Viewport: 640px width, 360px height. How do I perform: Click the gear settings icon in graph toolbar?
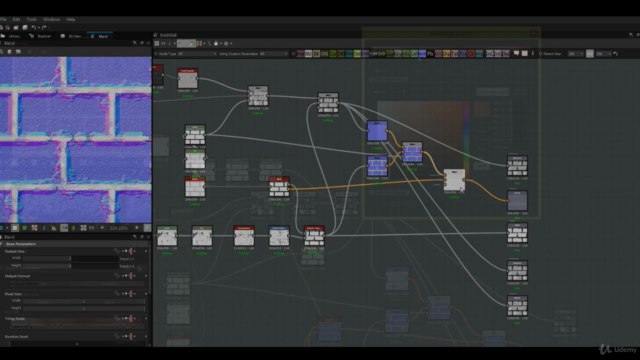pyautogui.click(x=226, y=43)
